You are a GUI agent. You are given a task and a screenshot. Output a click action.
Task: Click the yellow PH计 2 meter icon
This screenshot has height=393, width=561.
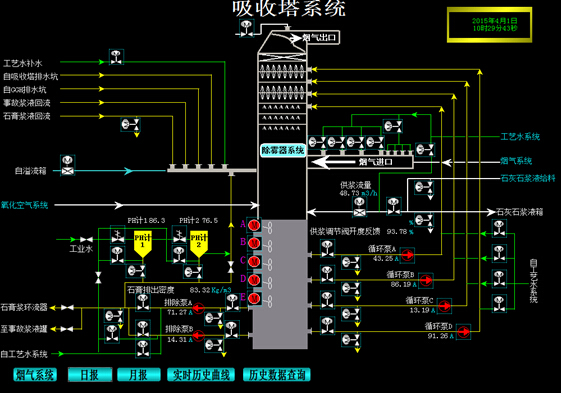coord(199,244)
